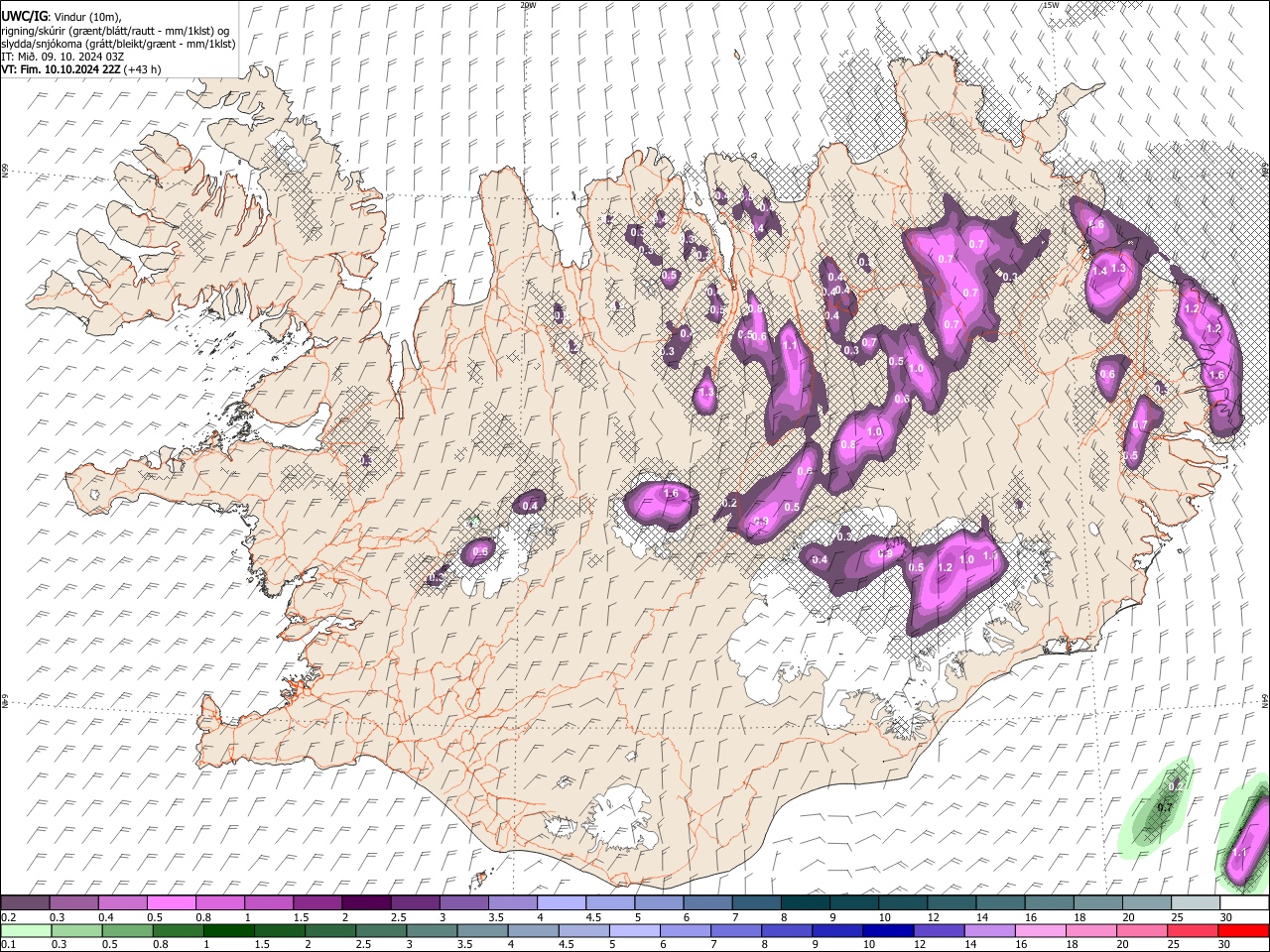Click the 1.4 precipitation value on the map
This screenshot has height=952, width=1270.
1099,271
